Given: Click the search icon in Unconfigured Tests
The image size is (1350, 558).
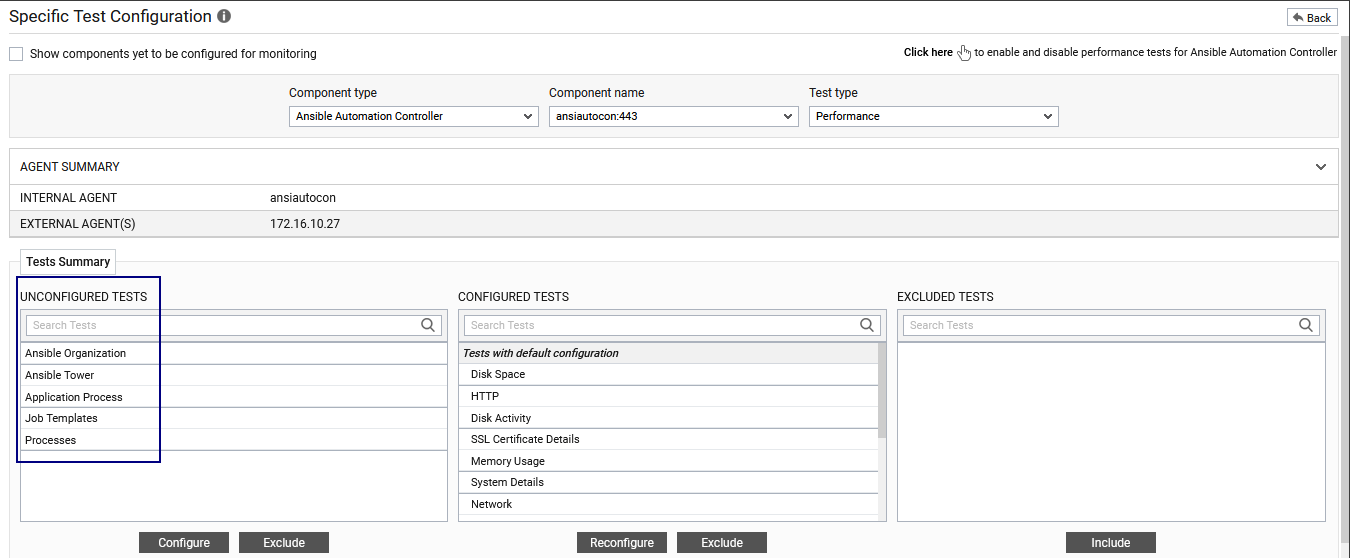Looking at the screenshot, I should point(428,325).
